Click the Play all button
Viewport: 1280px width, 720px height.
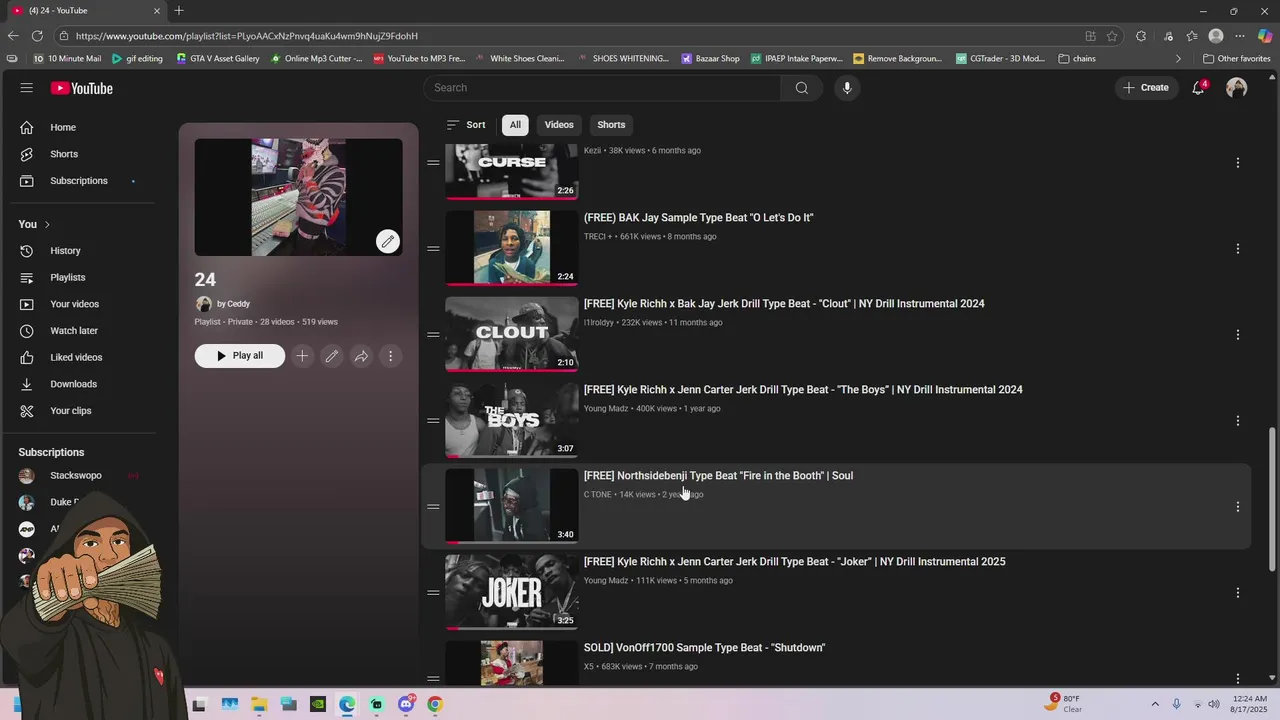point(239,356)
